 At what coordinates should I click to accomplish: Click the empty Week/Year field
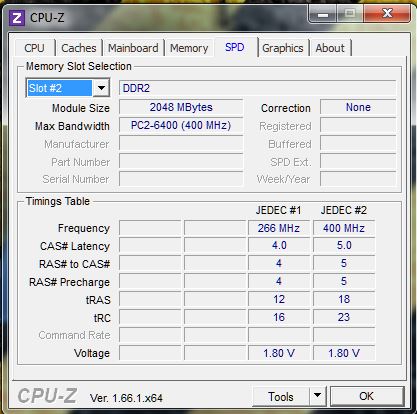(x=358, y=179)
